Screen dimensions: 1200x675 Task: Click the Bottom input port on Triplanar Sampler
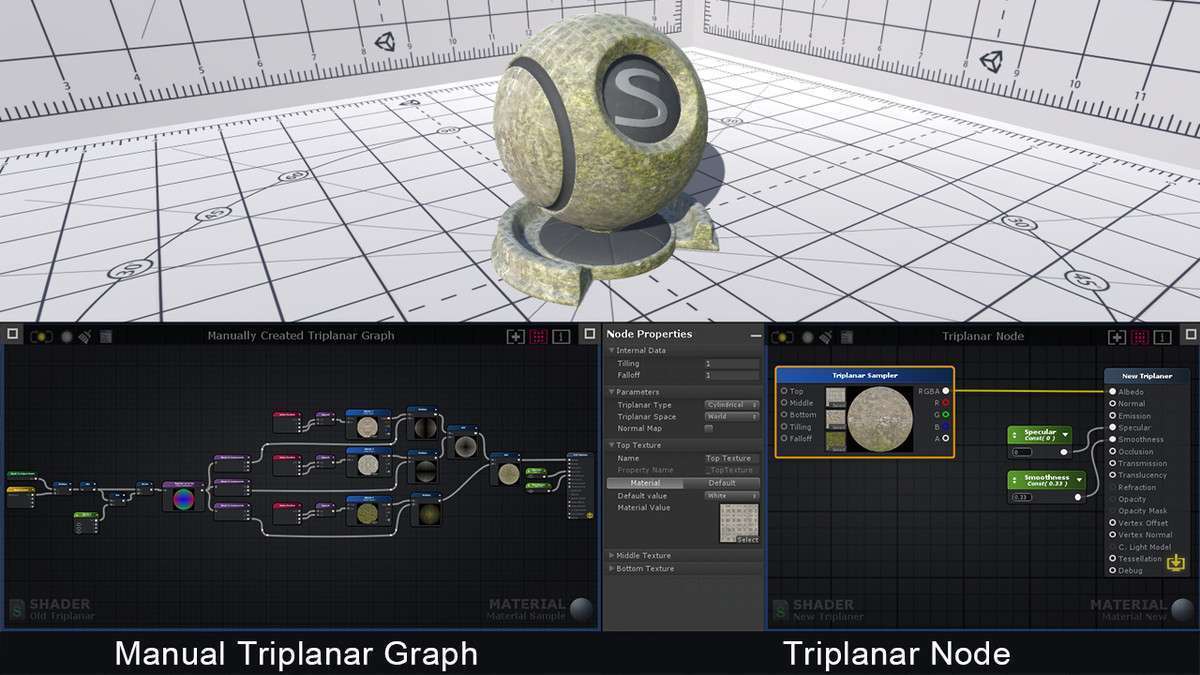pos(784,415)
